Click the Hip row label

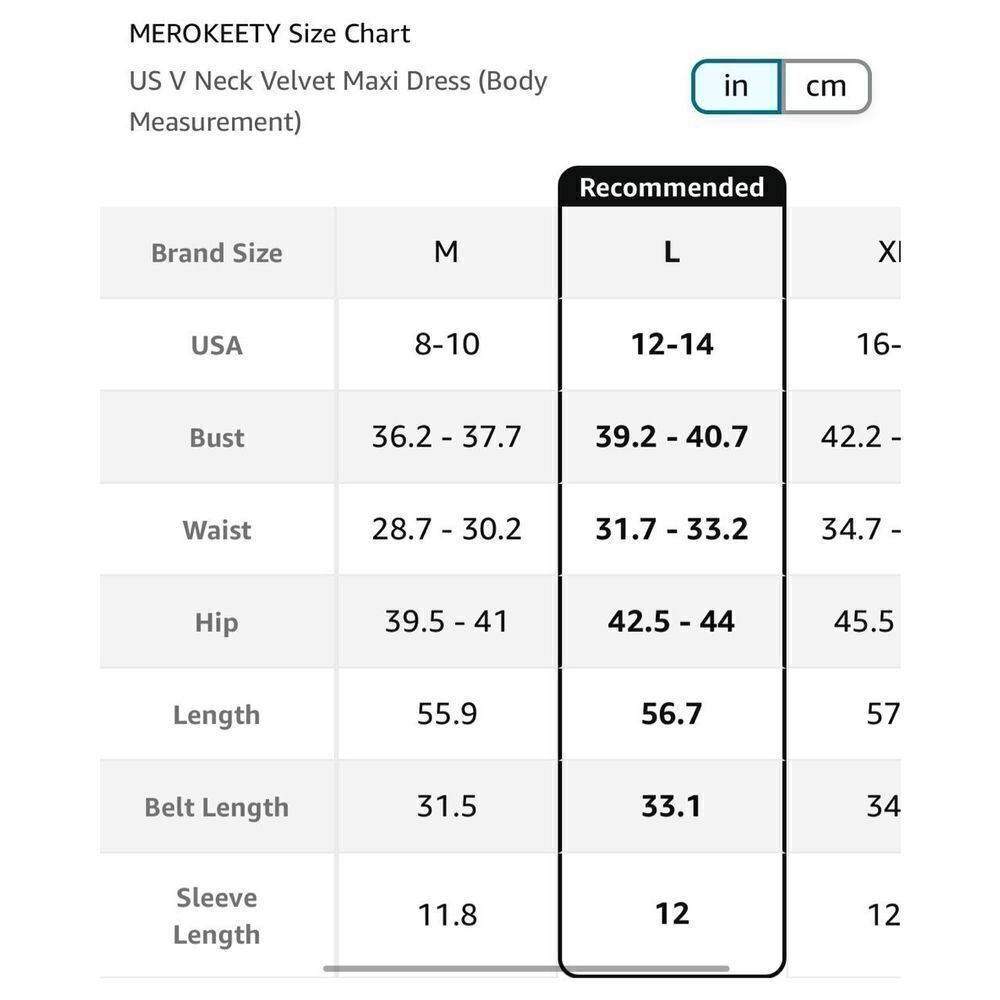click(x=217, y=622)
